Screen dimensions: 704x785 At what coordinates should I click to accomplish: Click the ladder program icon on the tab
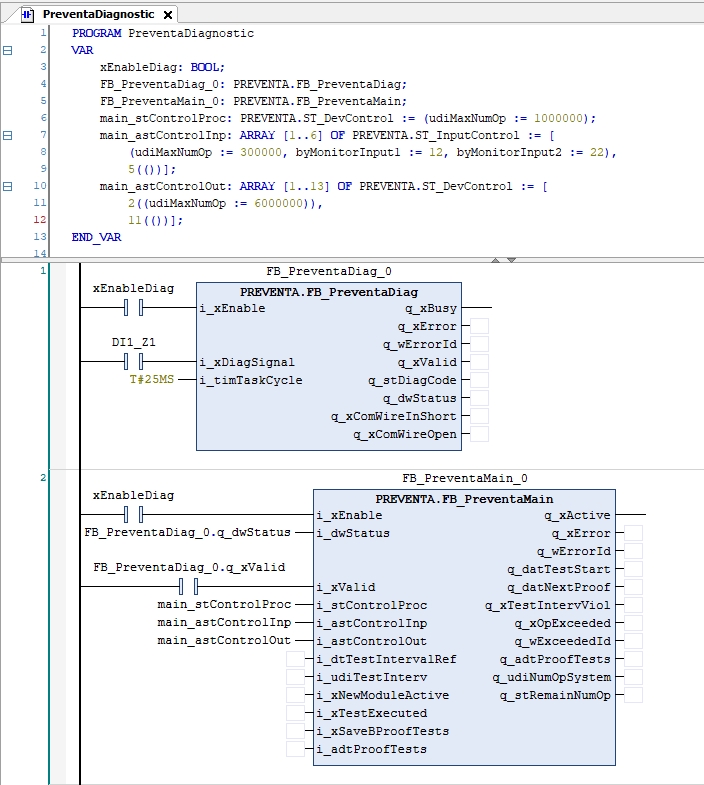27,15
